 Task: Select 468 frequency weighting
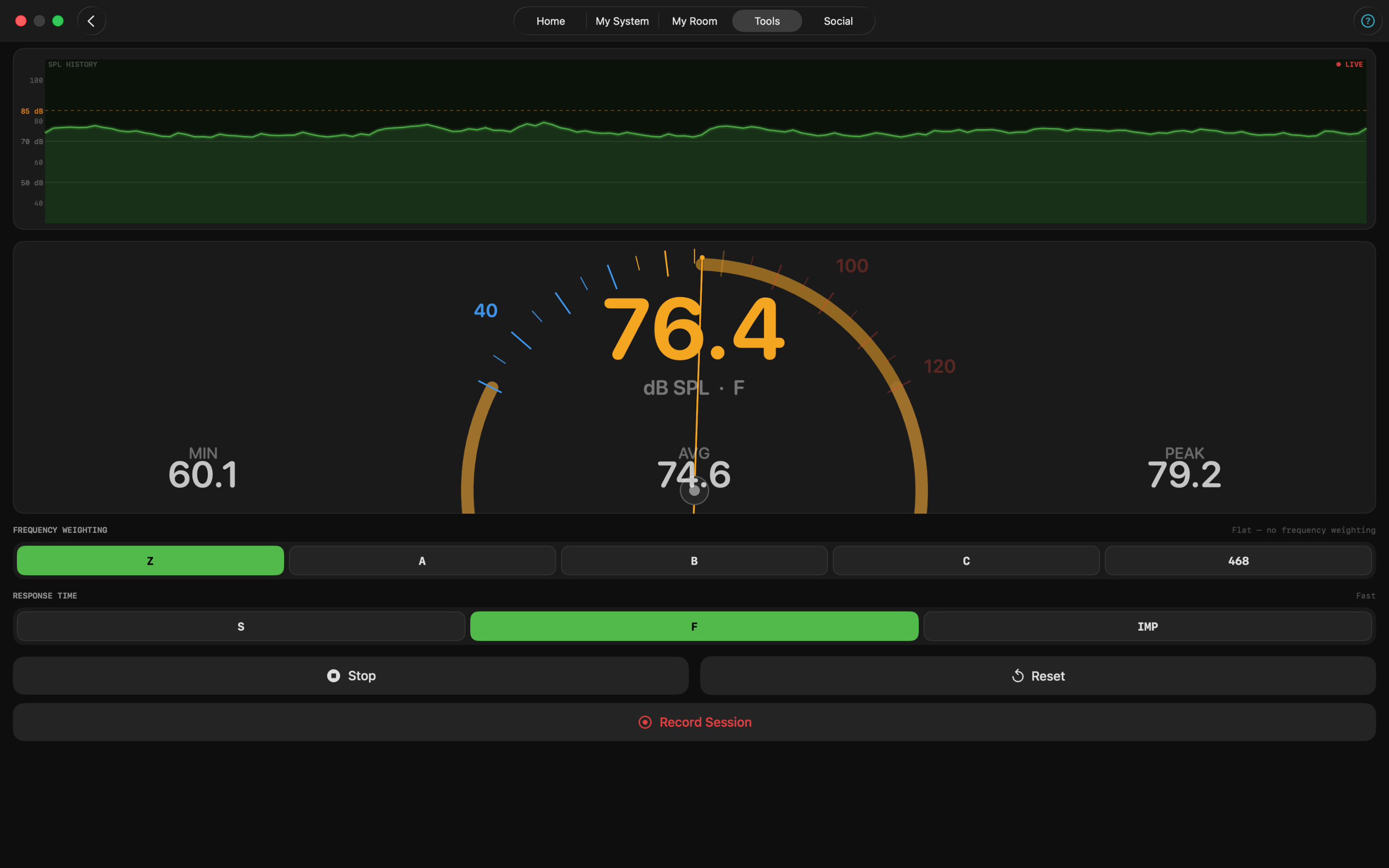(x=1238, y=561)
